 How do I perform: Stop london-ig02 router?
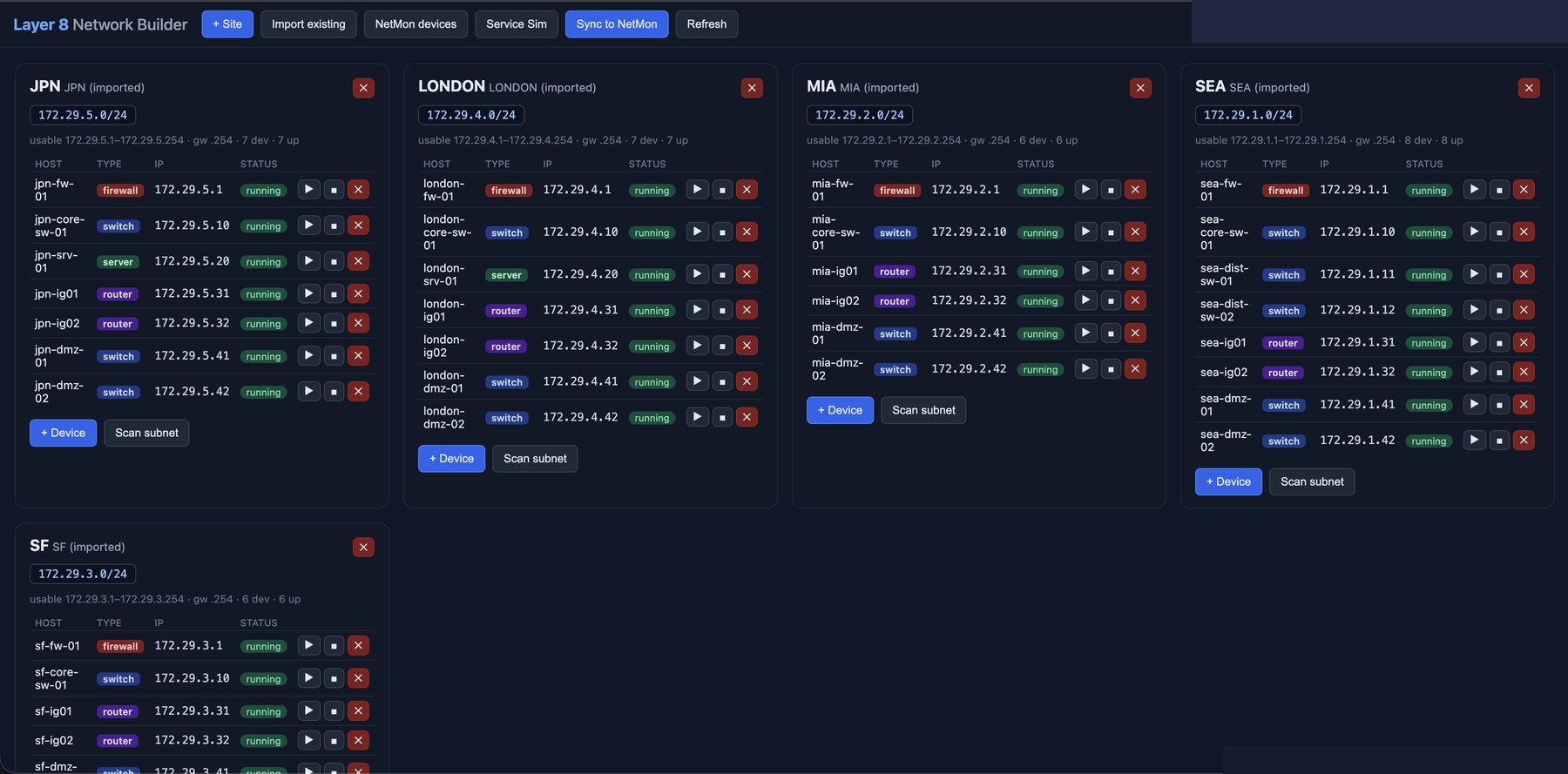pos(722,346)
